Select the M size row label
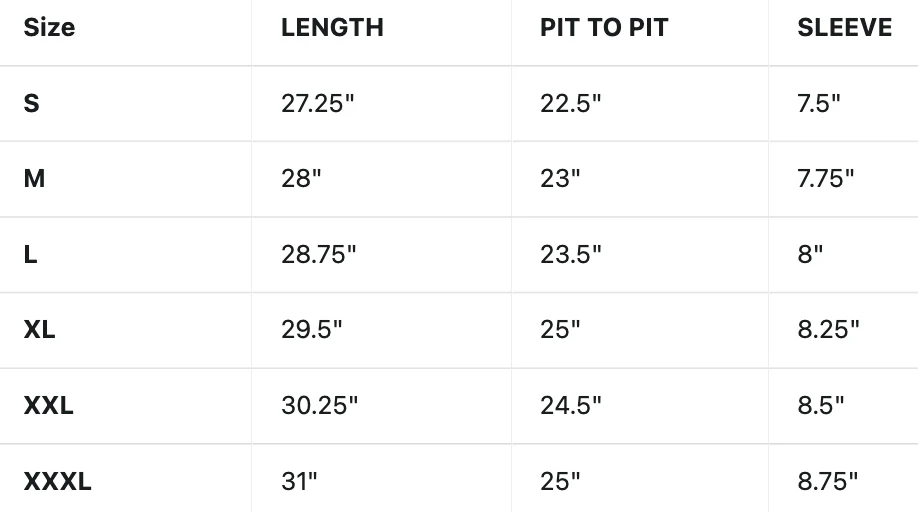918x512 pixels. (34, 178)
